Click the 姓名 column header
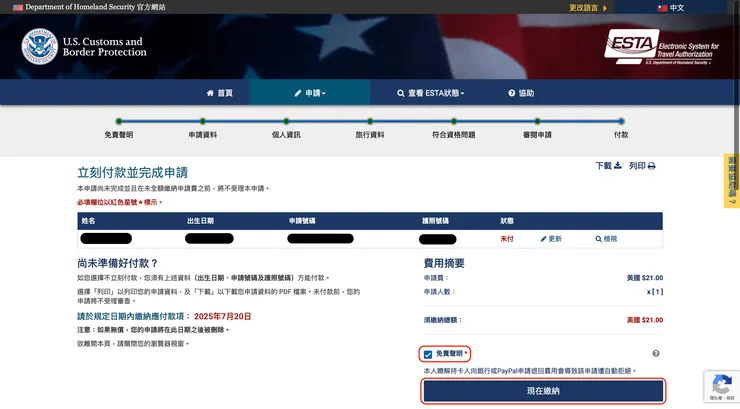The image size is (740, 409). 88,221
